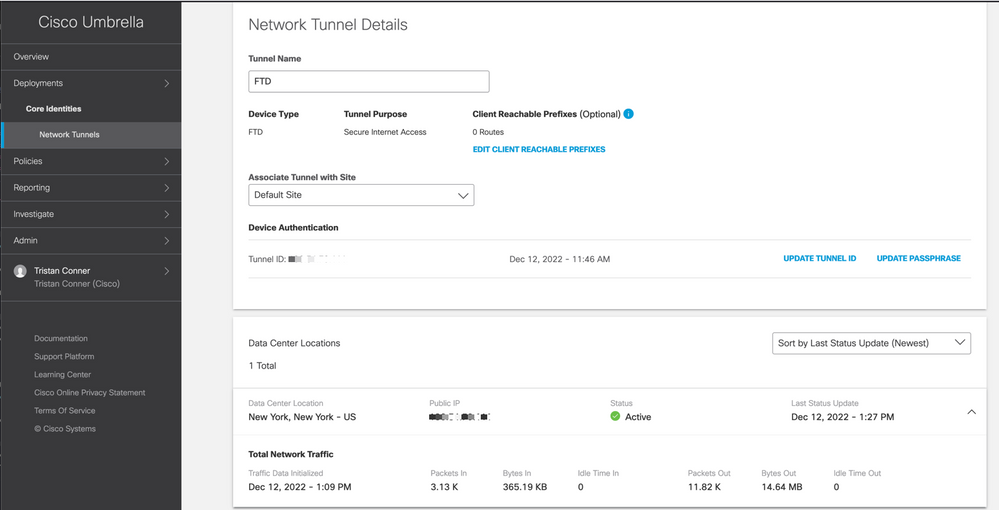
Task: Click the '0 Routes' text
Action: [488, 132]
